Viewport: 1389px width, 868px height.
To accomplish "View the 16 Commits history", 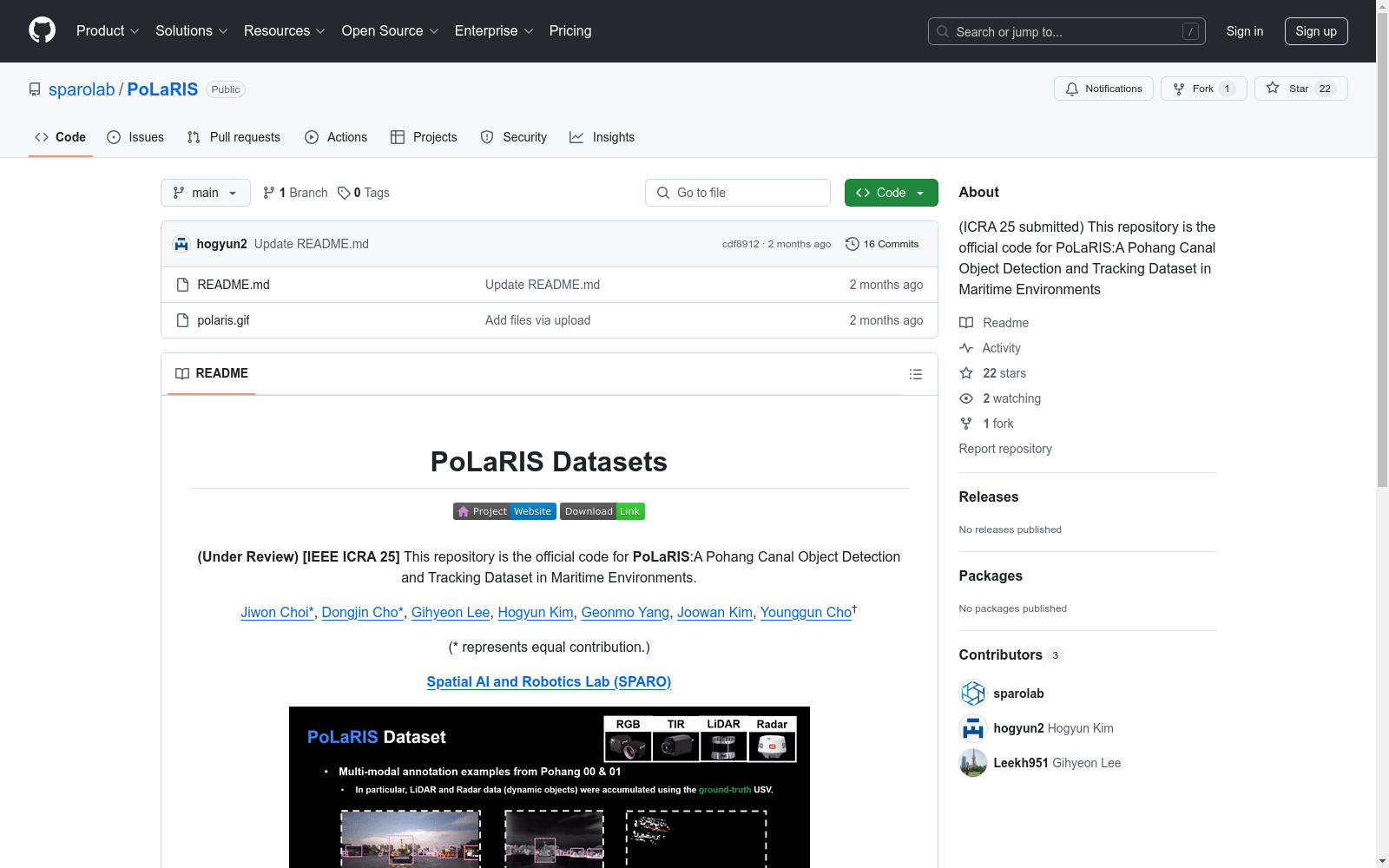I will [882, 244].
